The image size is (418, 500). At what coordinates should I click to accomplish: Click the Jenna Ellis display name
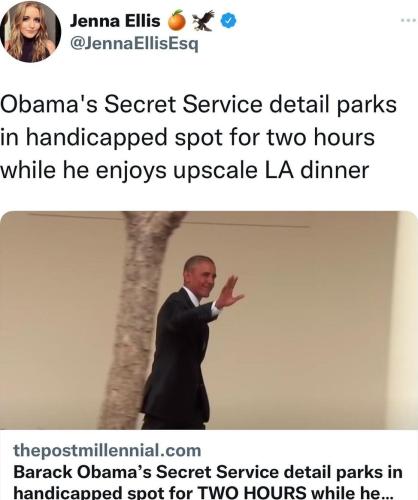click(x=115, y=21)
